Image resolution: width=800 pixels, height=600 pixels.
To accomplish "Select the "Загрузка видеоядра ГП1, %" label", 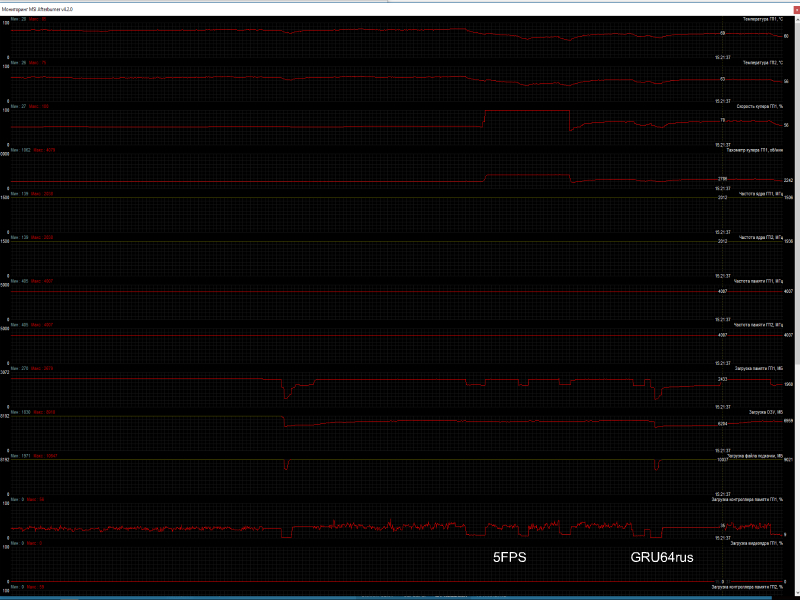I will tap(757, 543).
